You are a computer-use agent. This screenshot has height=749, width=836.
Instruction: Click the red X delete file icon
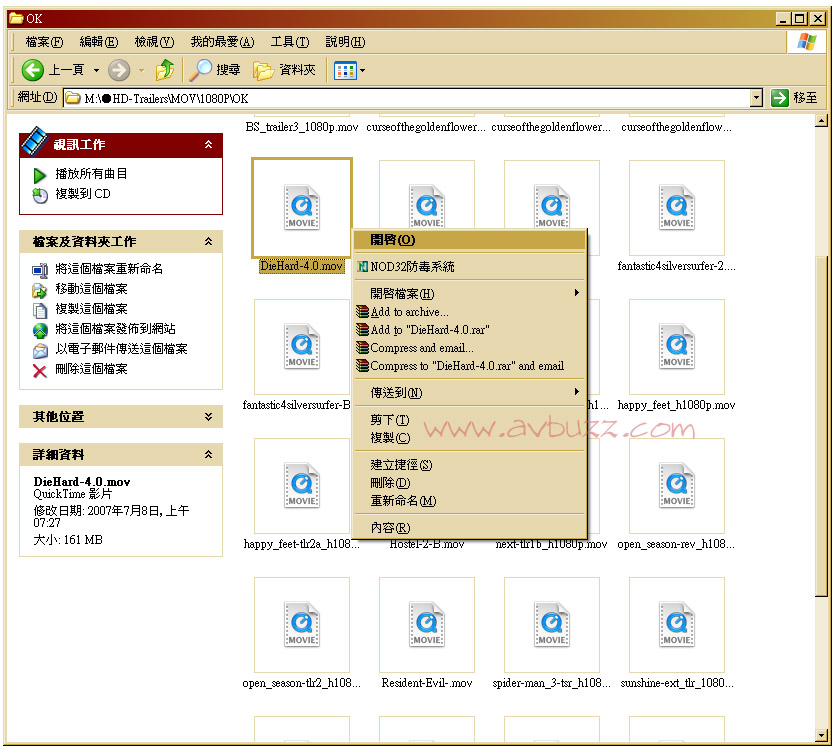[40, 369]
